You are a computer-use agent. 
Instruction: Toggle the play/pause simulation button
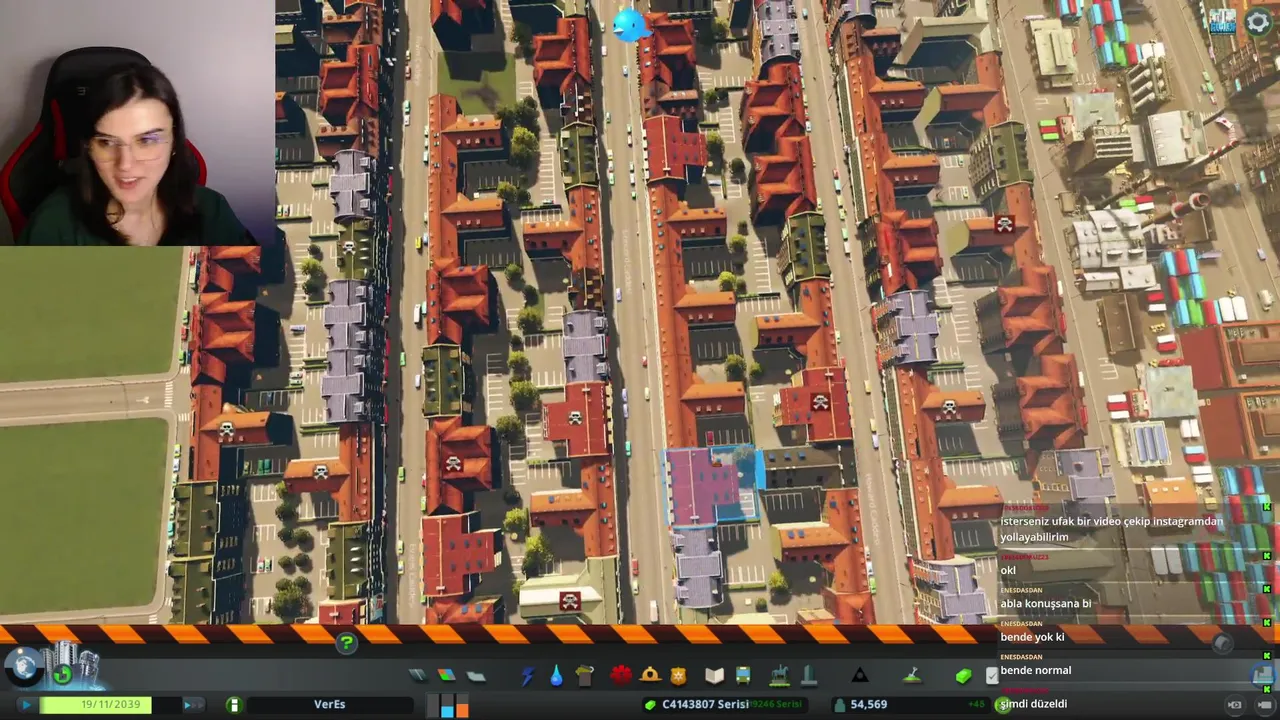tap(24, 704)
